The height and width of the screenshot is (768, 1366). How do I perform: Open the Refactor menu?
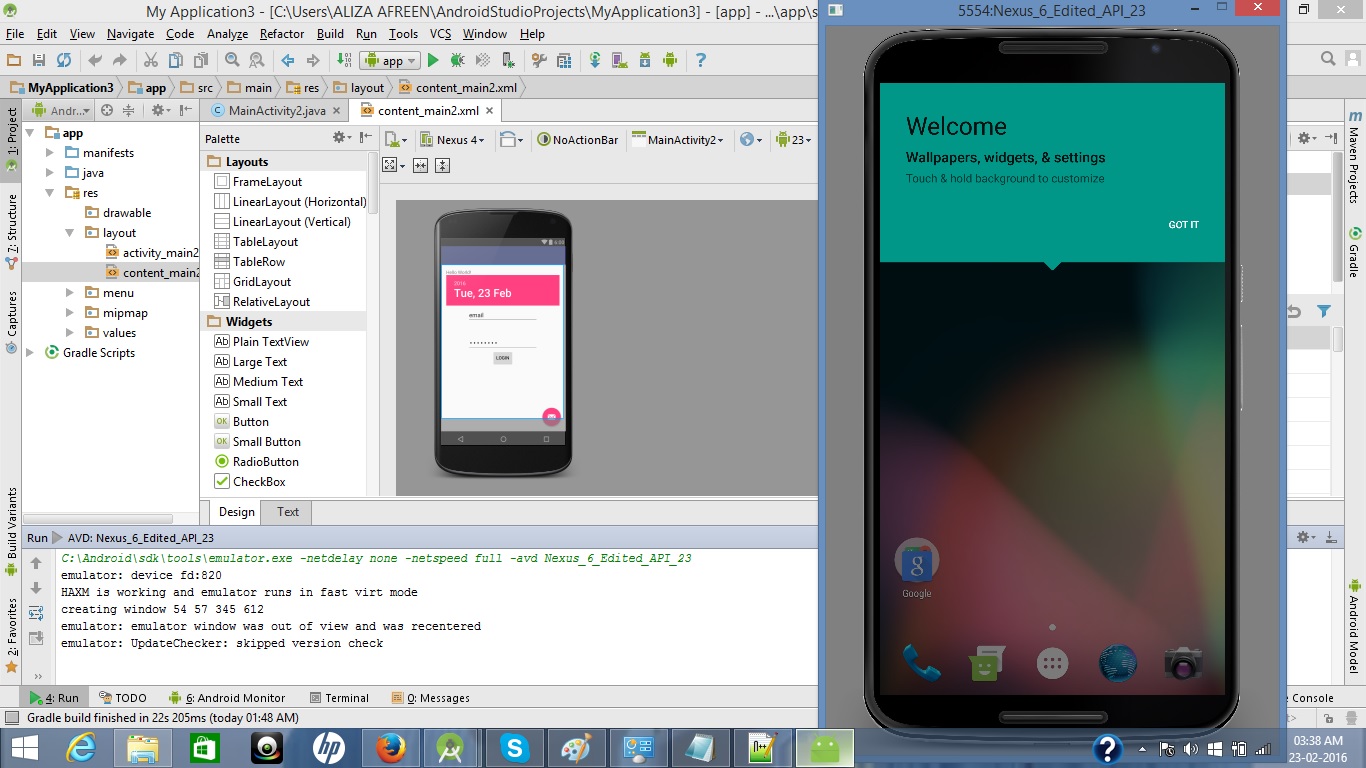tap(282, 34)
